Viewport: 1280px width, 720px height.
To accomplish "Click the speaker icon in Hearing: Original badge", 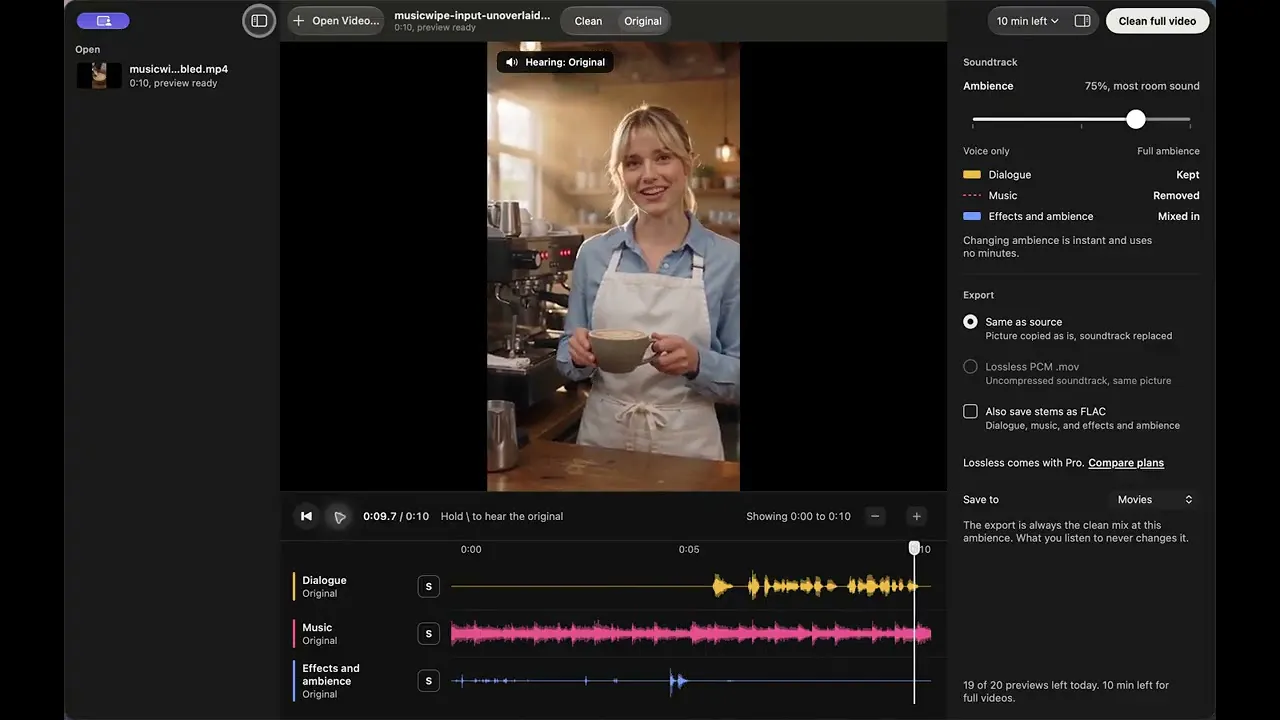I will click(x=512, y=62).
